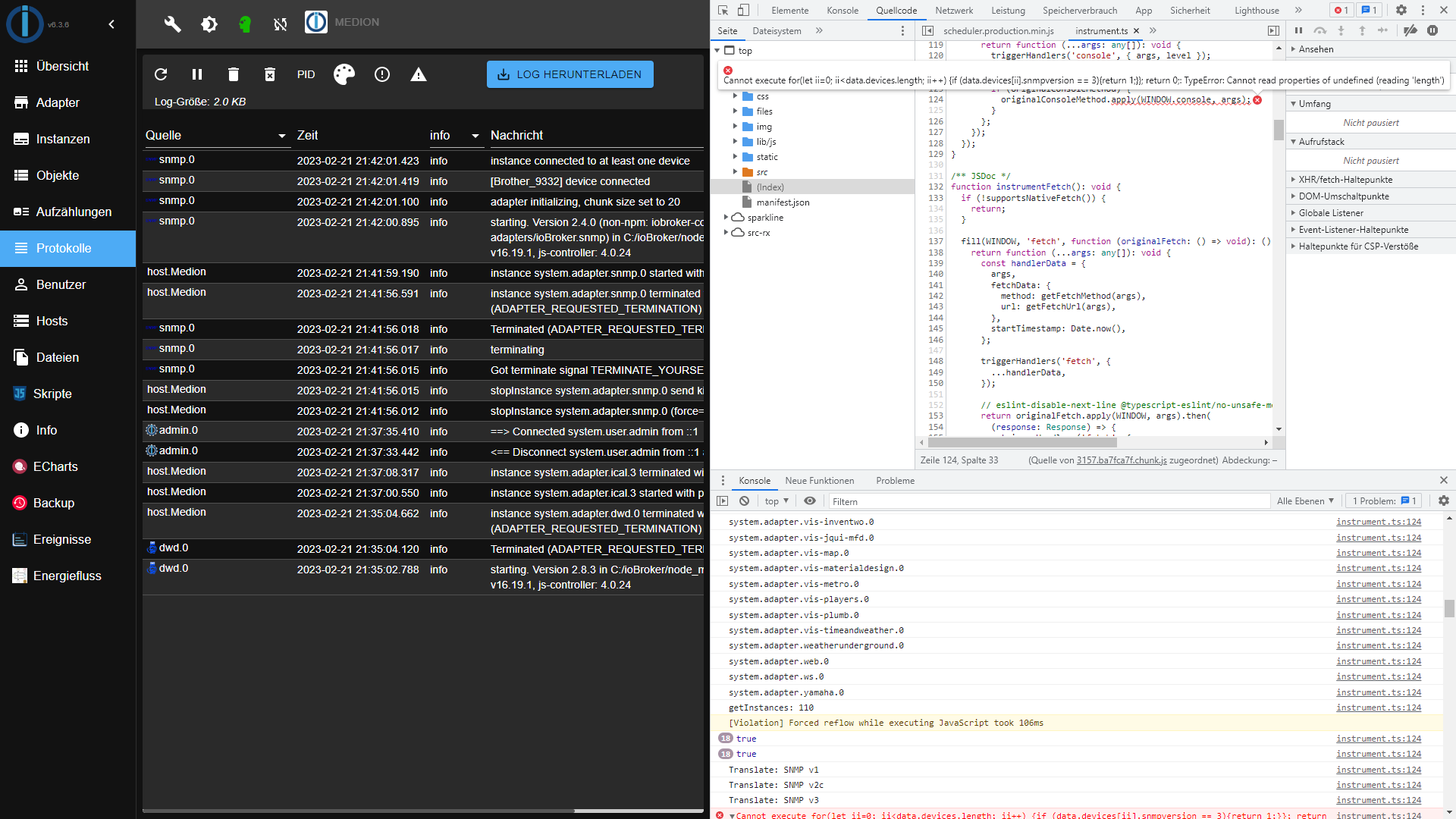
Task: Click the console Filtern input field
Action: (1049, 501)
